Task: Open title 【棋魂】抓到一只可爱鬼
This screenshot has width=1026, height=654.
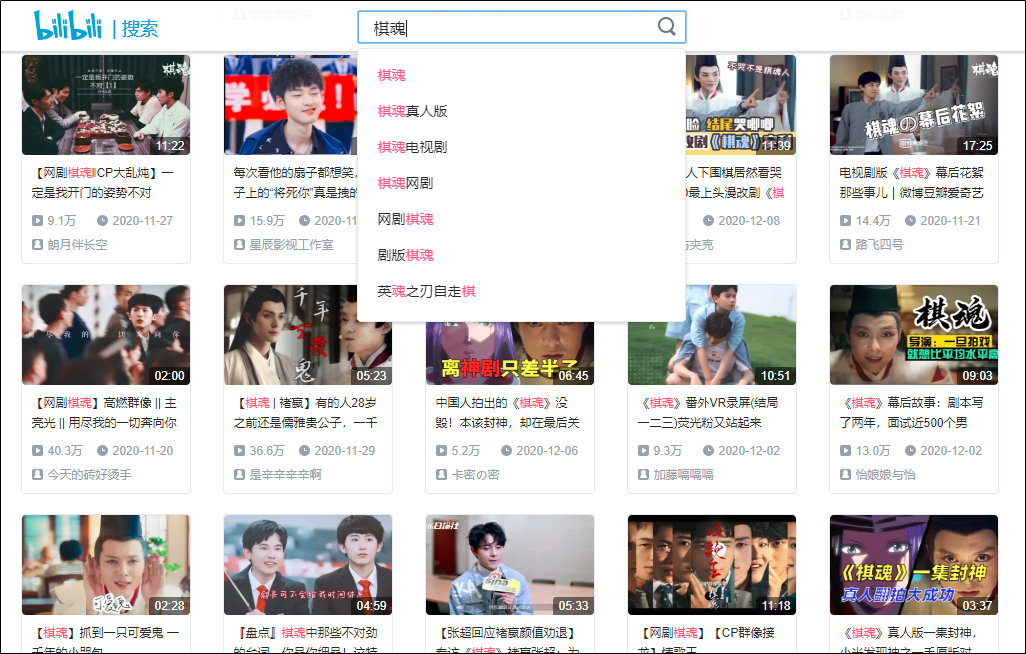Action: point(105,640)
